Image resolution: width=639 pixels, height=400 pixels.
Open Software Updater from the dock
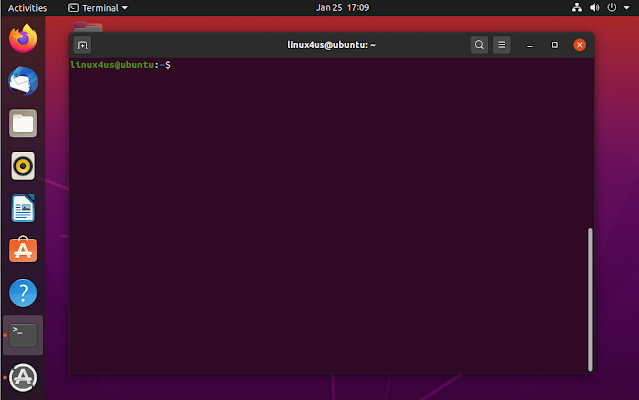pos(23,378)
